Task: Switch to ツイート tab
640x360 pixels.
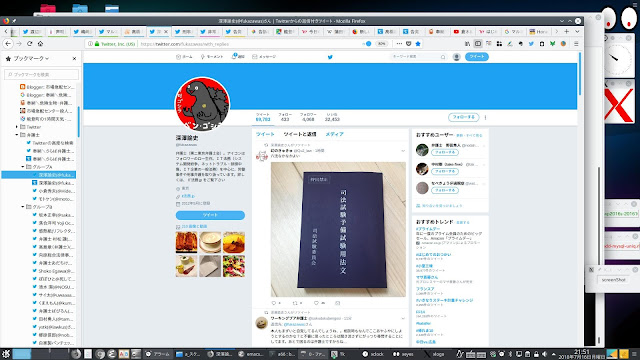Action: pyautogui.click(x=265, y=134)
